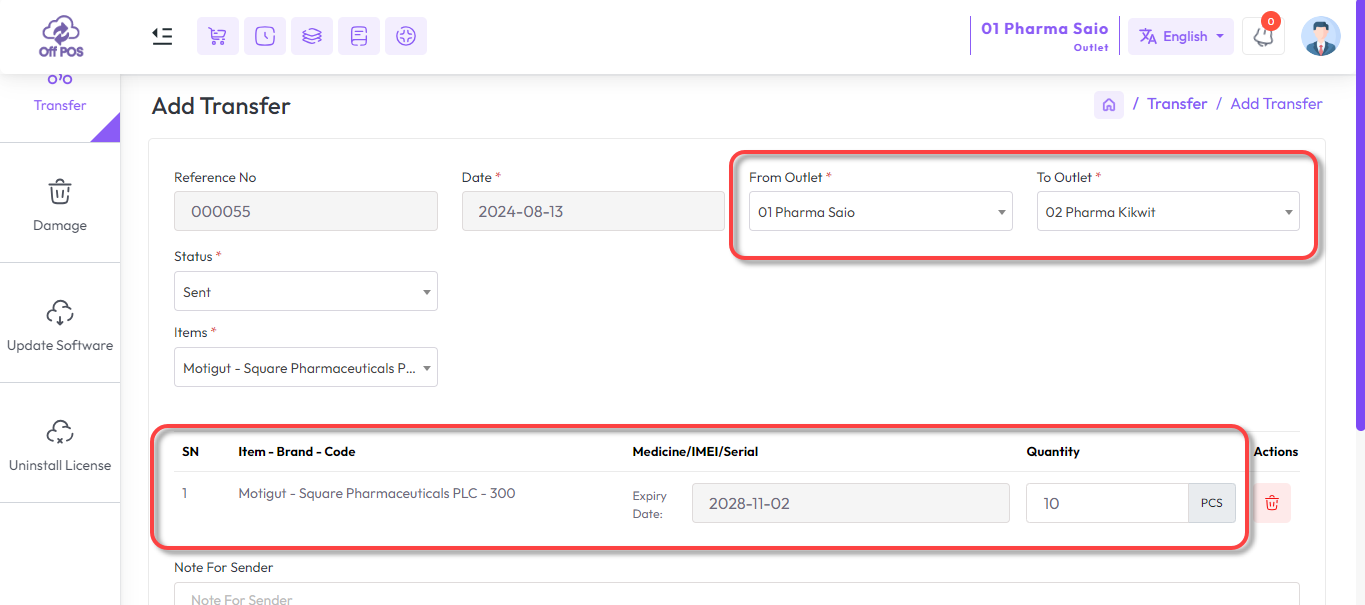Open the invoice document icon in the toolbar
Viewport: 1365px width, 605px height.
pos(358,35)
